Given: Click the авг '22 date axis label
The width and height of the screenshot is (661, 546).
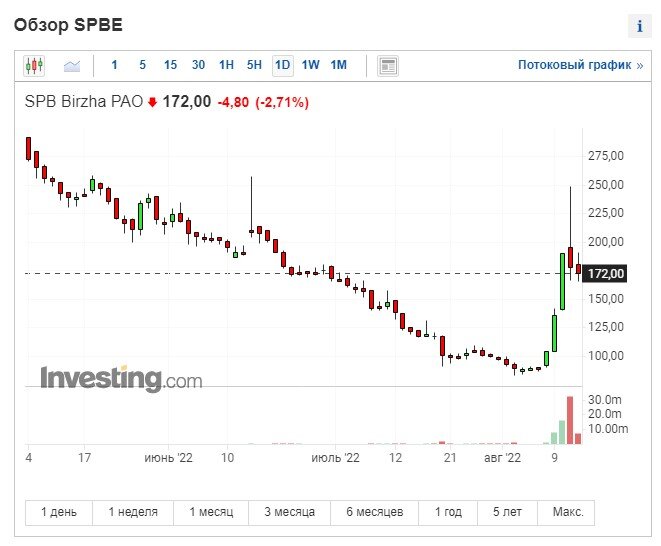Looking at the screenshot, I should coord(502,458).
